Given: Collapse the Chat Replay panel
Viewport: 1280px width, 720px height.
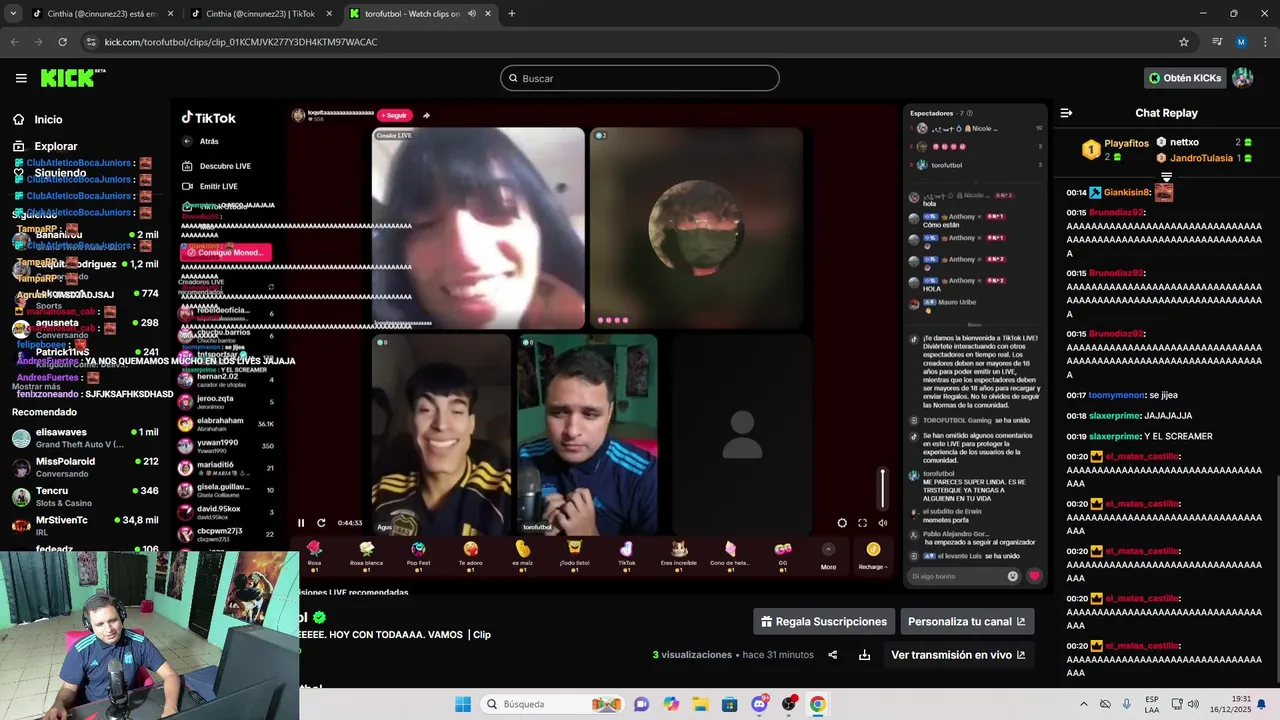Looking at the screenshot, I should (1066, 113).
